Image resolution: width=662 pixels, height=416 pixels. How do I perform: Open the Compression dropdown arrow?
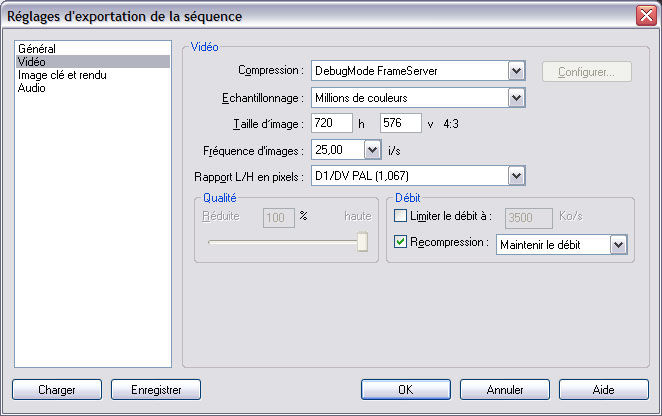[516, 71]
